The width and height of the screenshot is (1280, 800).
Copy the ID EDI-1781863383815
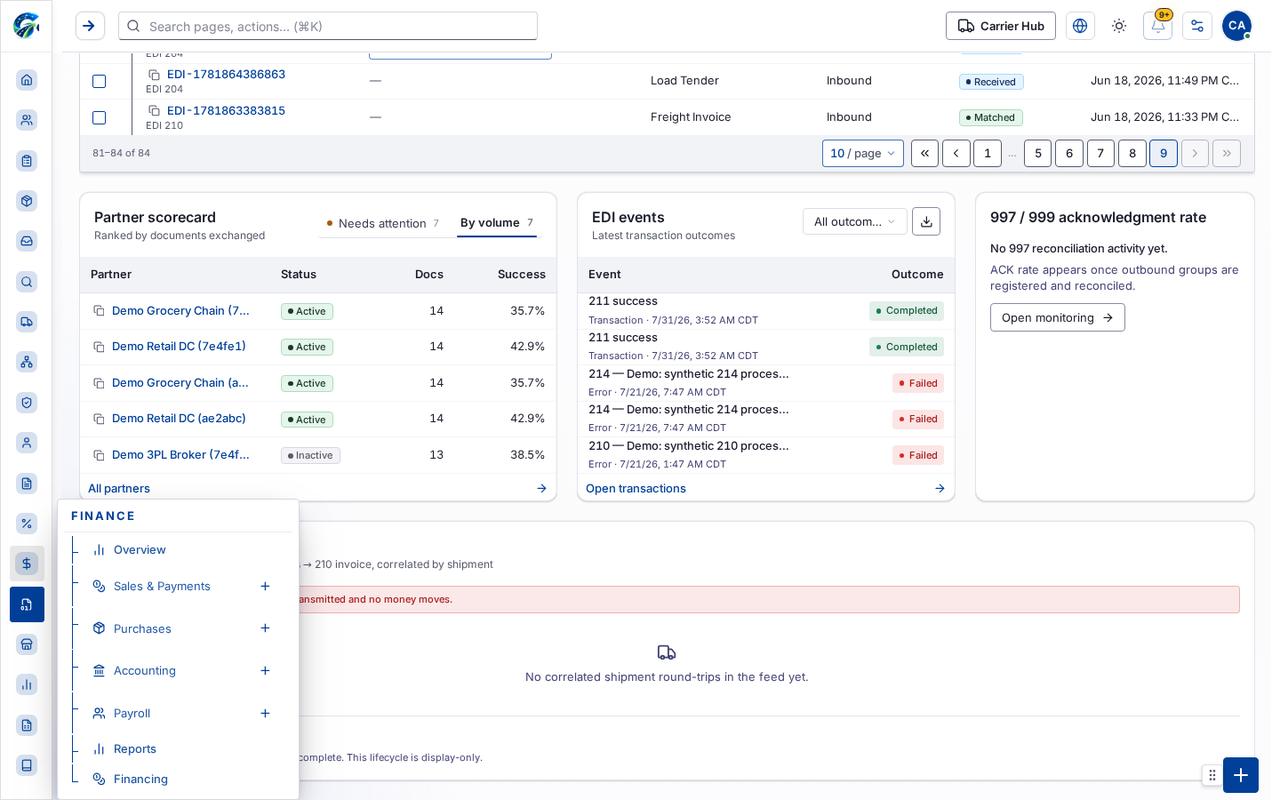tap(154, 111)
